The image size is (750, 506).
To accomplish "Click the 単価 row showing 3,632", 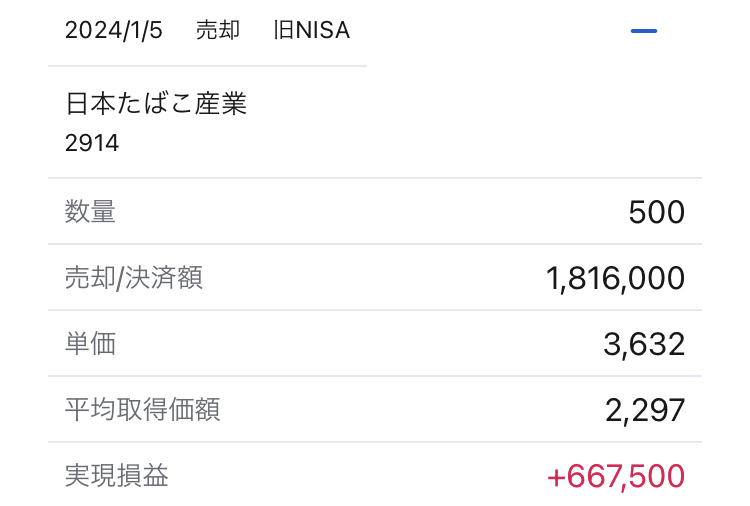I will [375, 343].
